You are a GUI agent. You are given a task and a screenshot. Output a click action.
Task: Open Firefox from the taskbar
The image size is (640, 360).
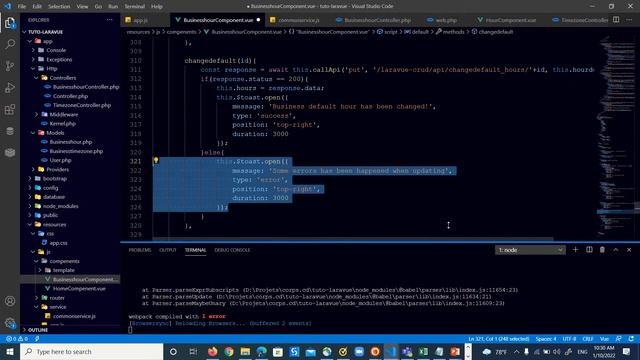click(x=212, y=351)
